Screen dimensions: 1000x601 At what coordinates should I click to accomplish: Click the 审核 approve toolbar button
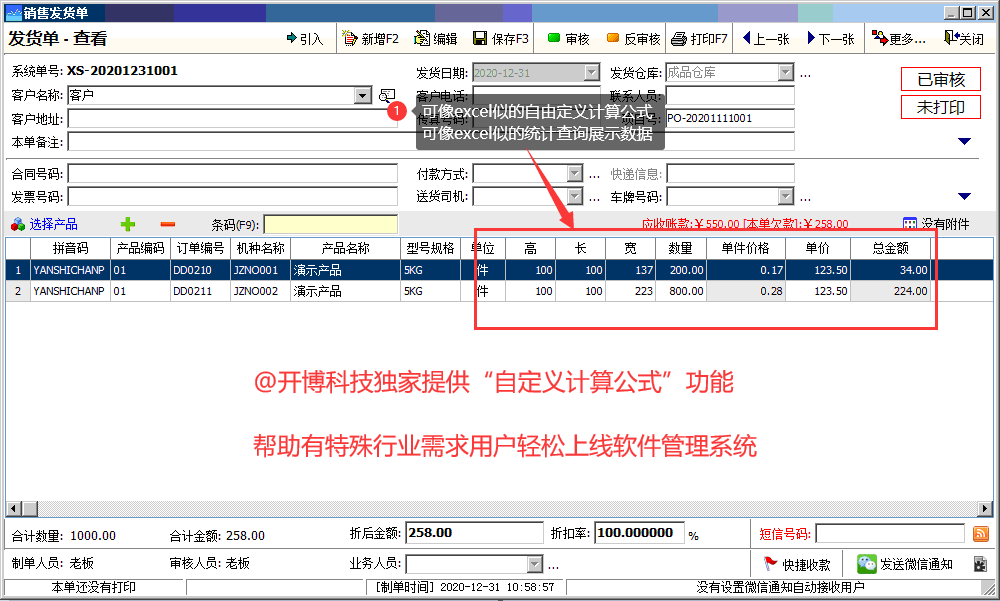point(569,39)
